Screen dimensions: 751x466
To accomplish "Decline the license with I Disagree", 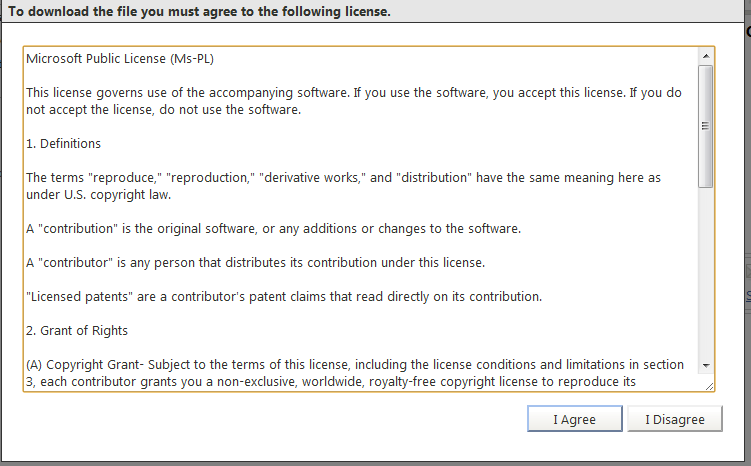I will 675,419.
